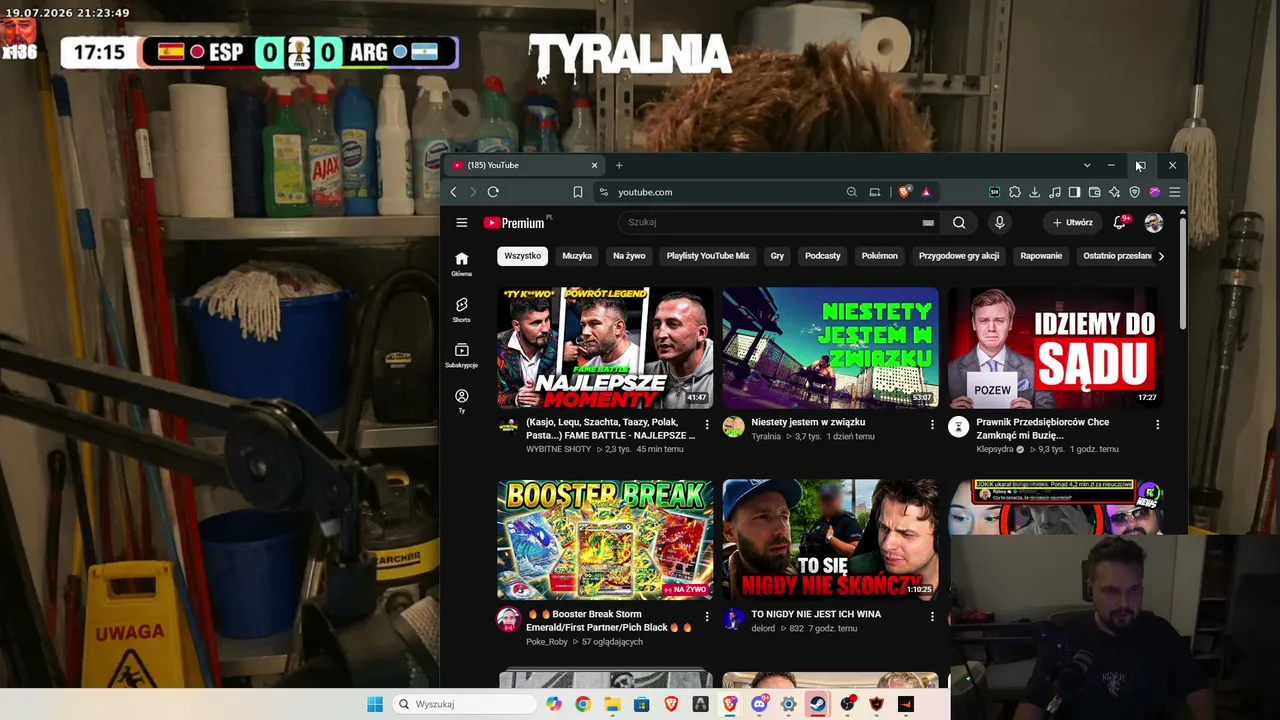
Task: Open the Idziemy do sądu video thumbnail
Action: tap(1056, 348)
